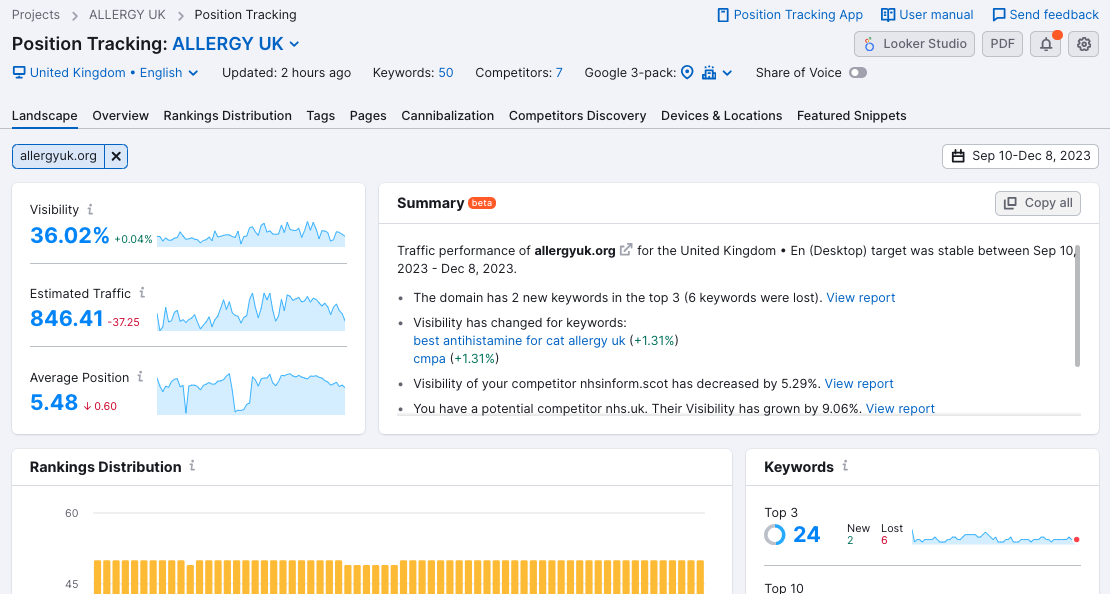Screen dimensions: 1110x594
Task: Open the Looker Studio integration
Action: (914, 44)
